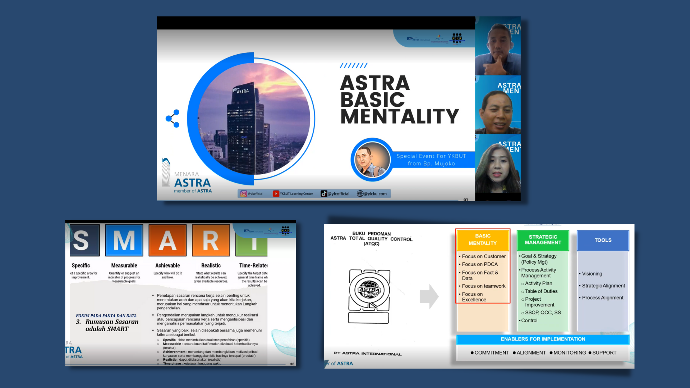Click the blue letter M Measurable tile
Screen dimensions: 690x388
[124, 241]
